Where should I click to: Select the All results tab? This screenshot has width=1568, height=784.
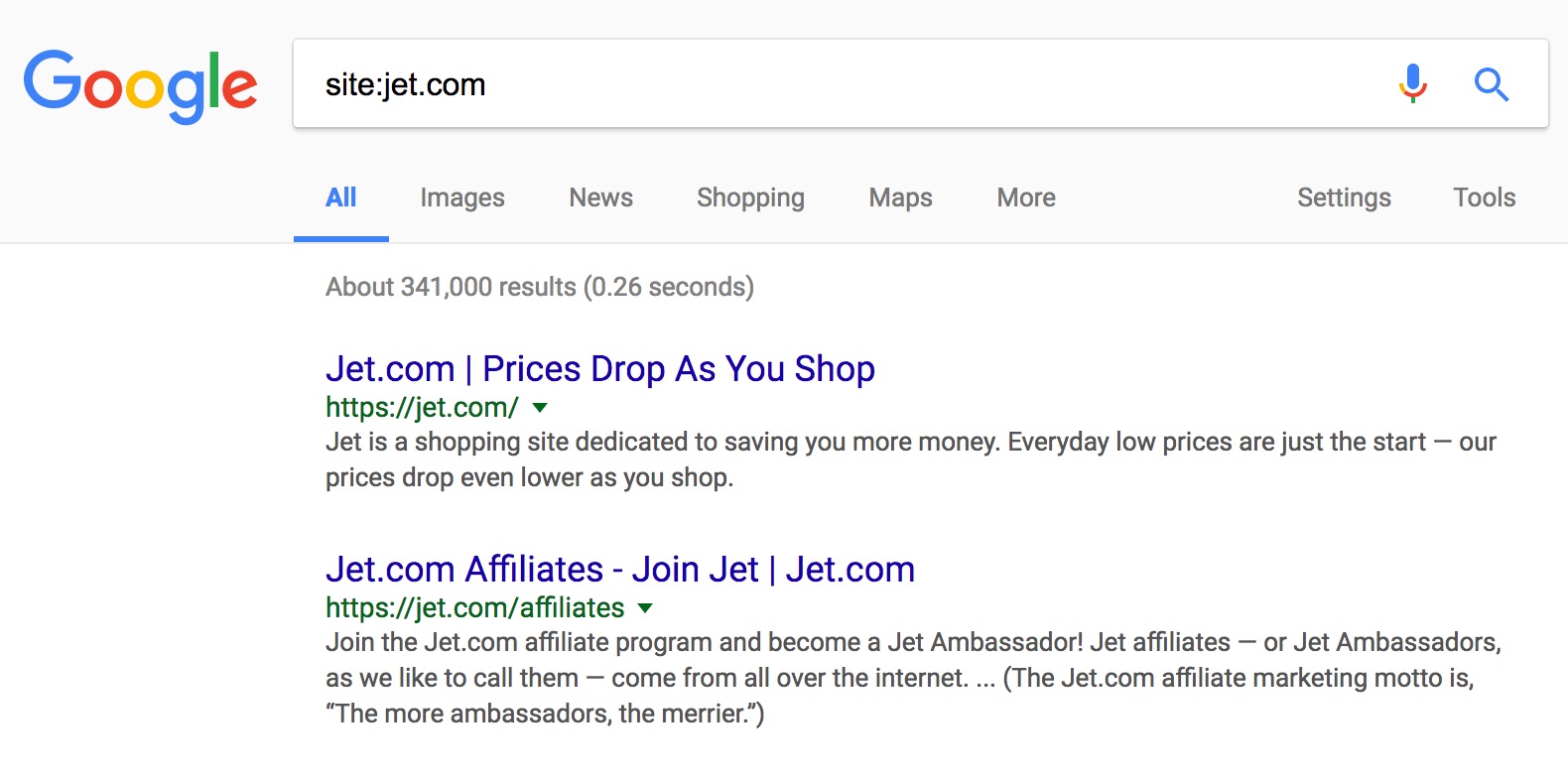[x=340, y=197]
